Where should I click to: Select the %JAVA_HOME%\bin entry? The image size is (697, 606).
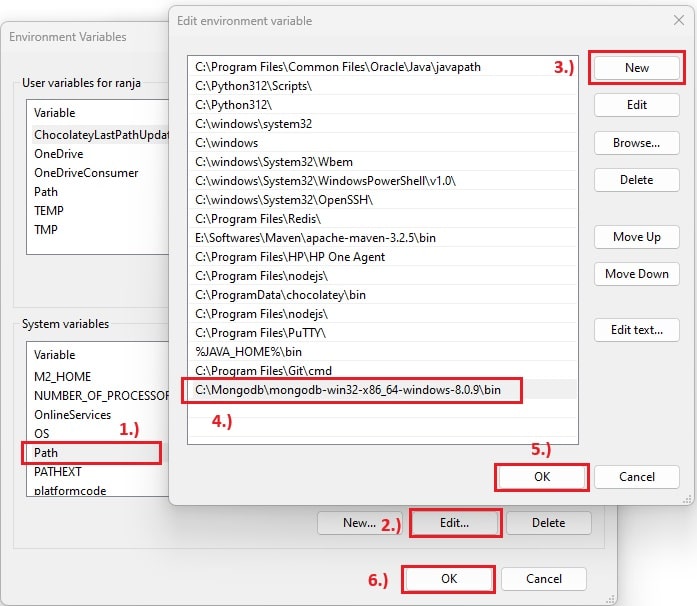382,352
